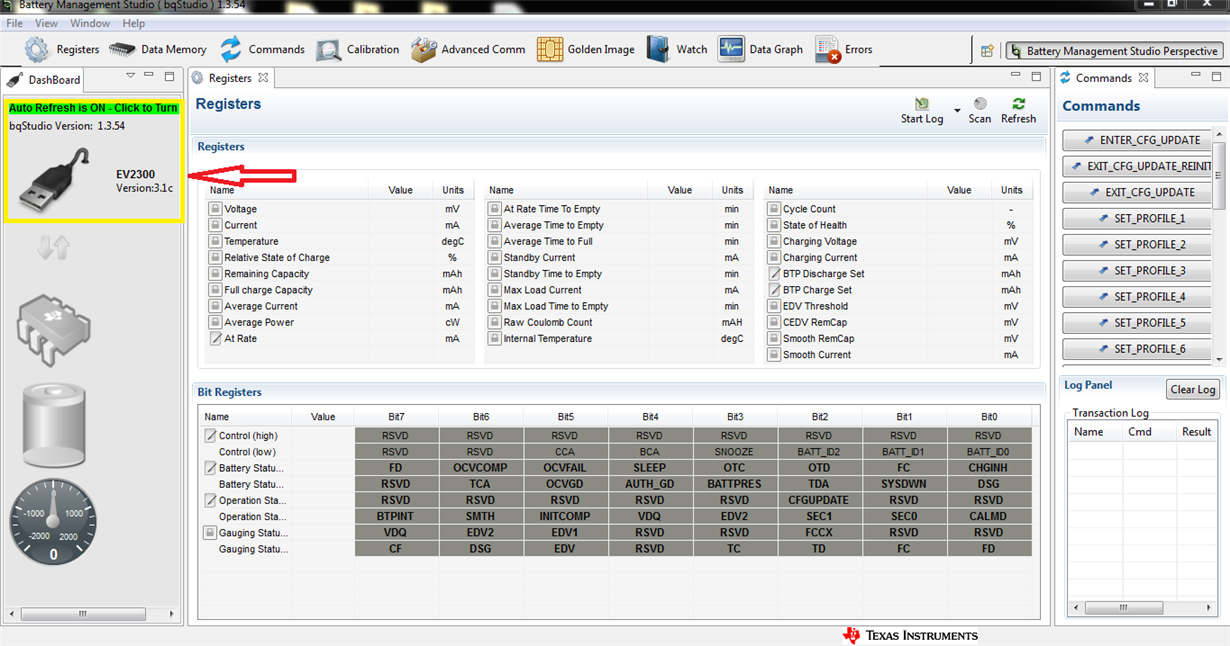Click the State of Health register row
Viewport: 1230px width, 646px height.
coord(896,225)
